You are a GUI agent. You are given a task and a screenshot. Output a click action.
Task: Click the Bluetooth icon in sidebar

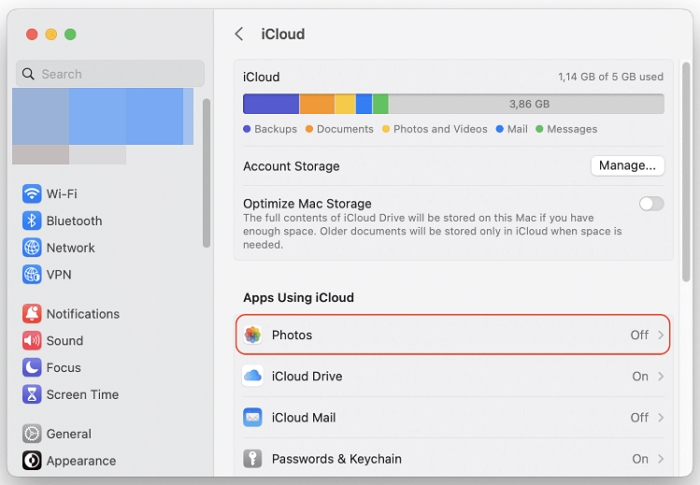[32, 221]
